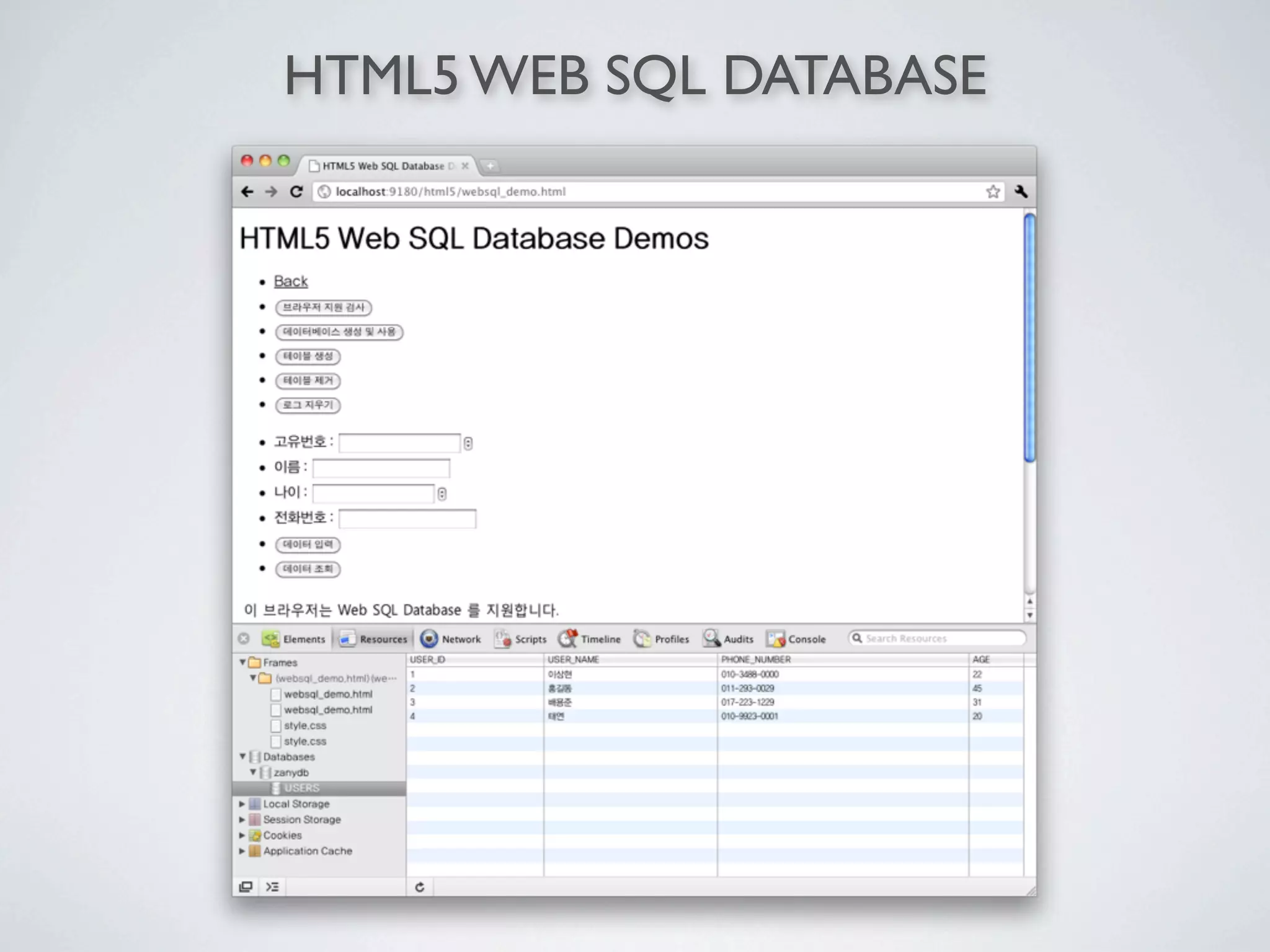The height and width of the screenshot is (952, 1270).
Task: Expand the Application Cache node
Action: pyautogui.click(x=242, y=851)
